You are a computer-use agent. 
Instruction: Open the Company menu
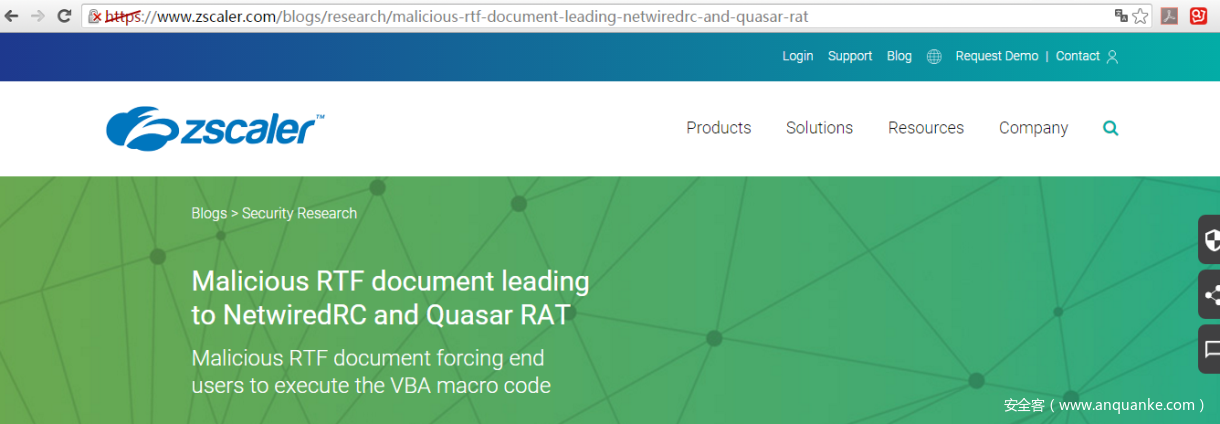(x=1033, y=128)
